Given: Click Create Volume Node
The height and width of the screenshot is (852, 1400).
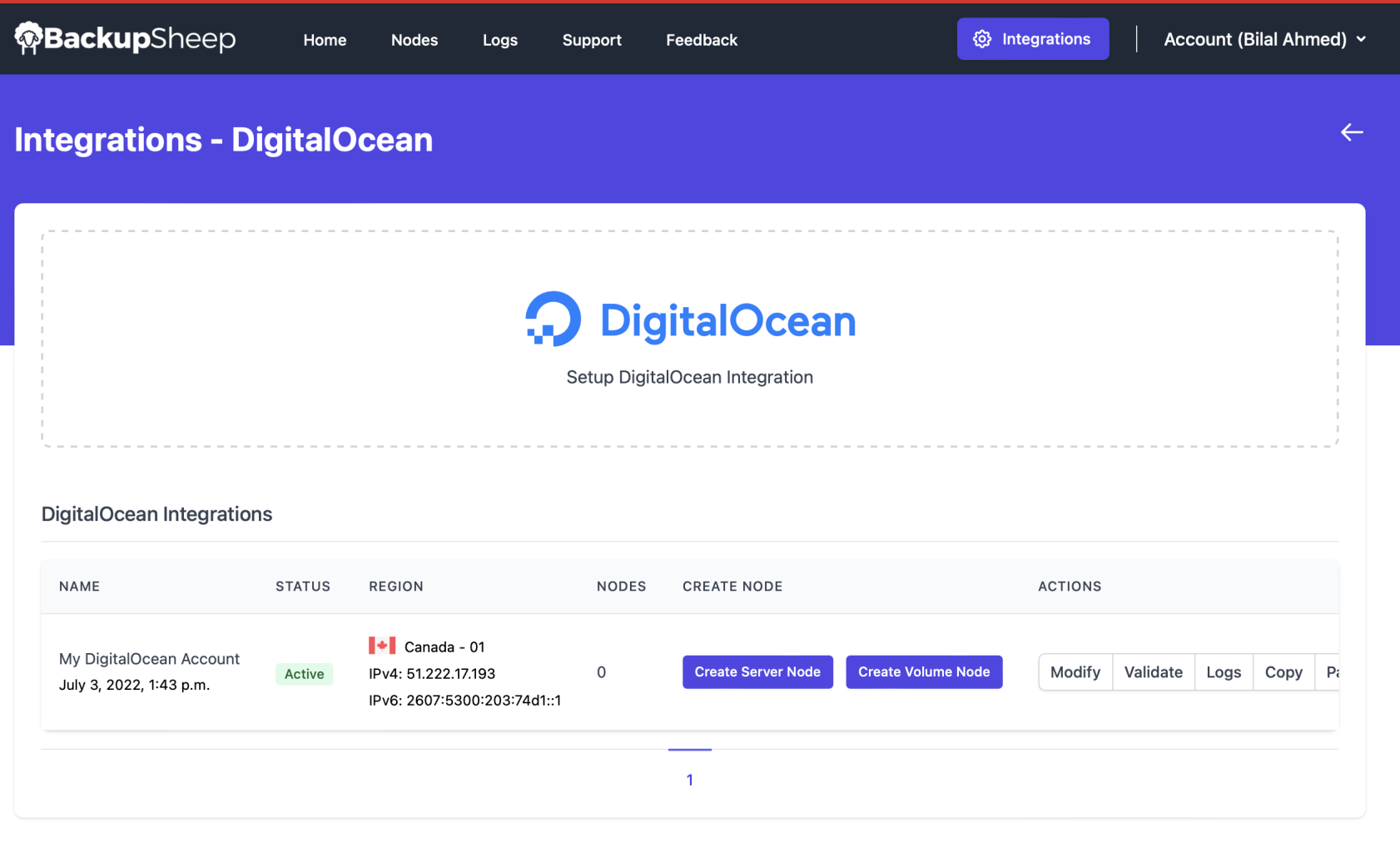Looking at the screenshot, I should tap(924, 672).
